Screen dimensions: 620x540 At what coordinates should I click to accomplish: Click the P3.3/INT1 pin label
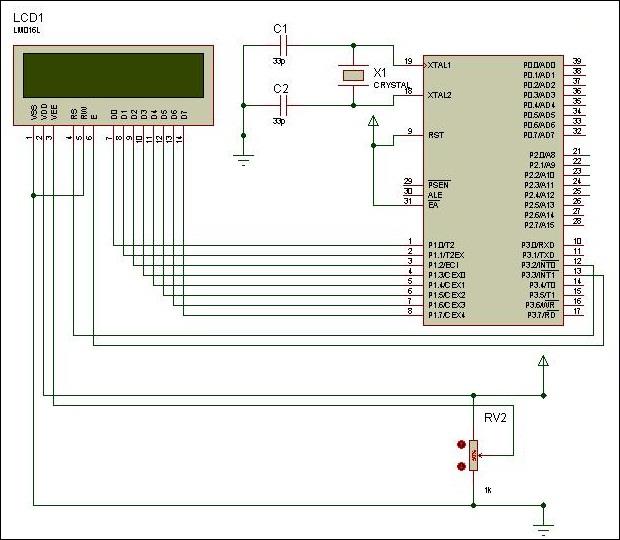[x=538, y=275]
